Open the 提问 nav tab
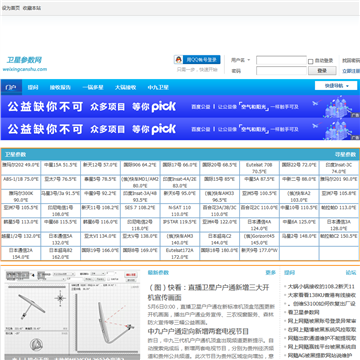Viewport: 360px width, 360px height. click(x=33, y=88)
